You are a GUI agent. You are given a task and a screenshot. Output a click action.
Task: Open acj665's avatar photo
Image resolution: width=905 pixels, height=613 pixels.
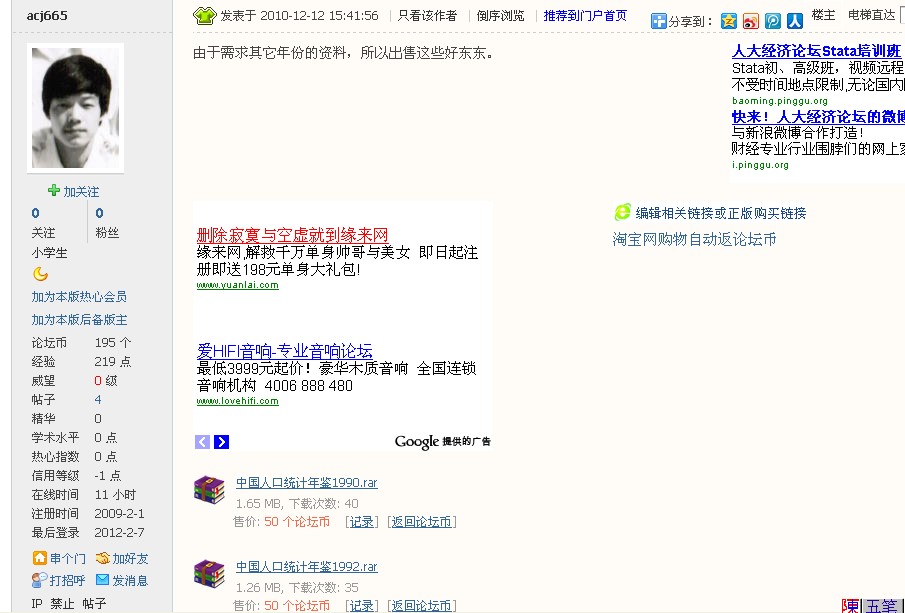tap(76, 108)
